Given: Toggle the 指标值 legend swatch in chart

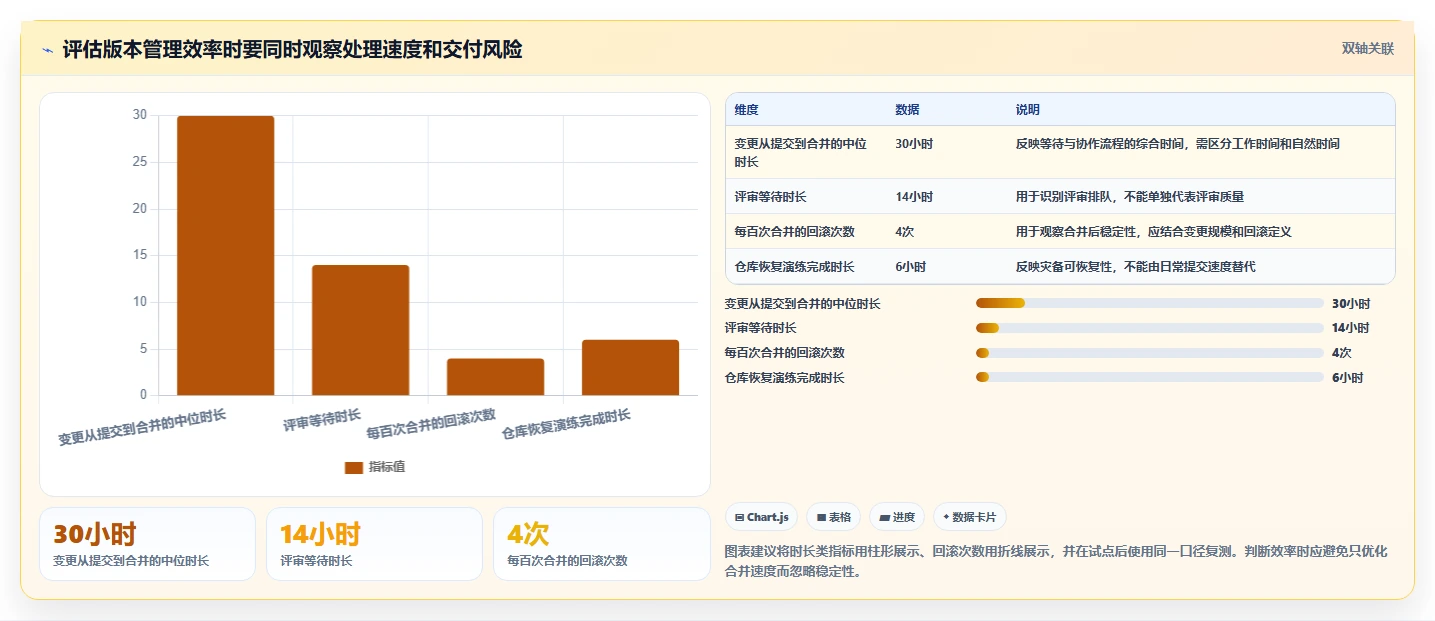Looking at the screenshot, I should (x=353, y=467).
